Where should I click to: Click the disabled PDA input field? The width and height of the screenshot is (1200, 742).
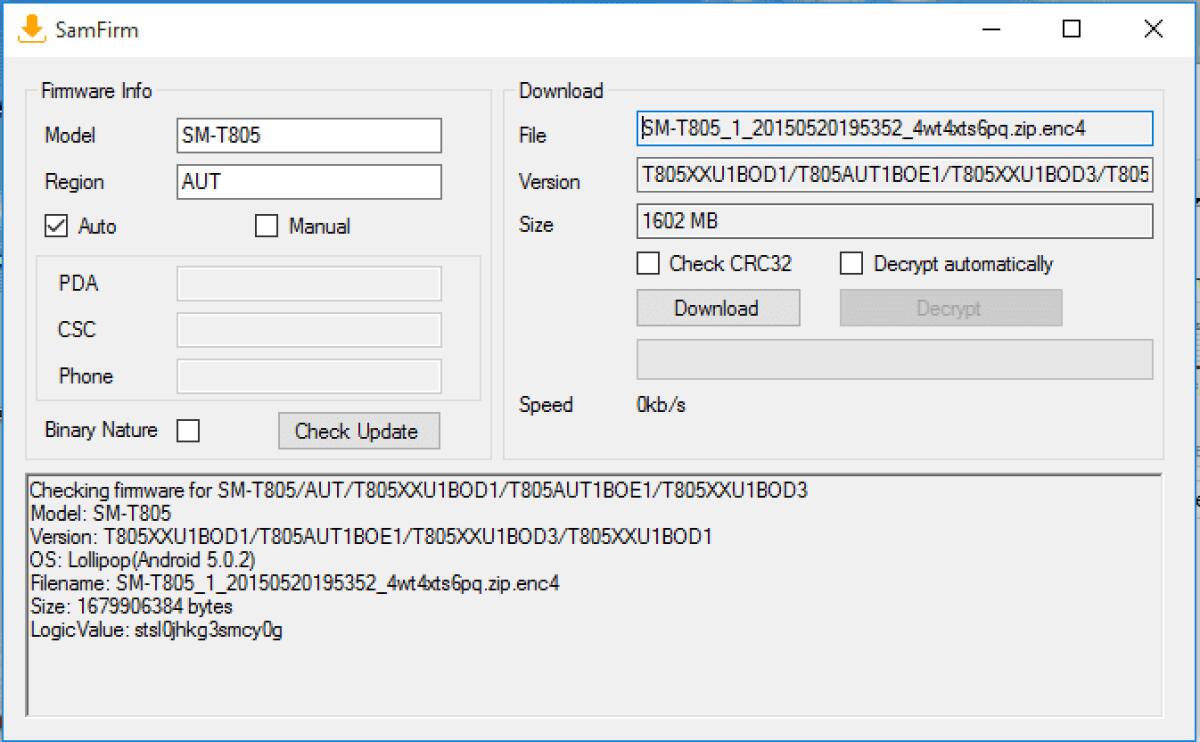coord(308,283)
